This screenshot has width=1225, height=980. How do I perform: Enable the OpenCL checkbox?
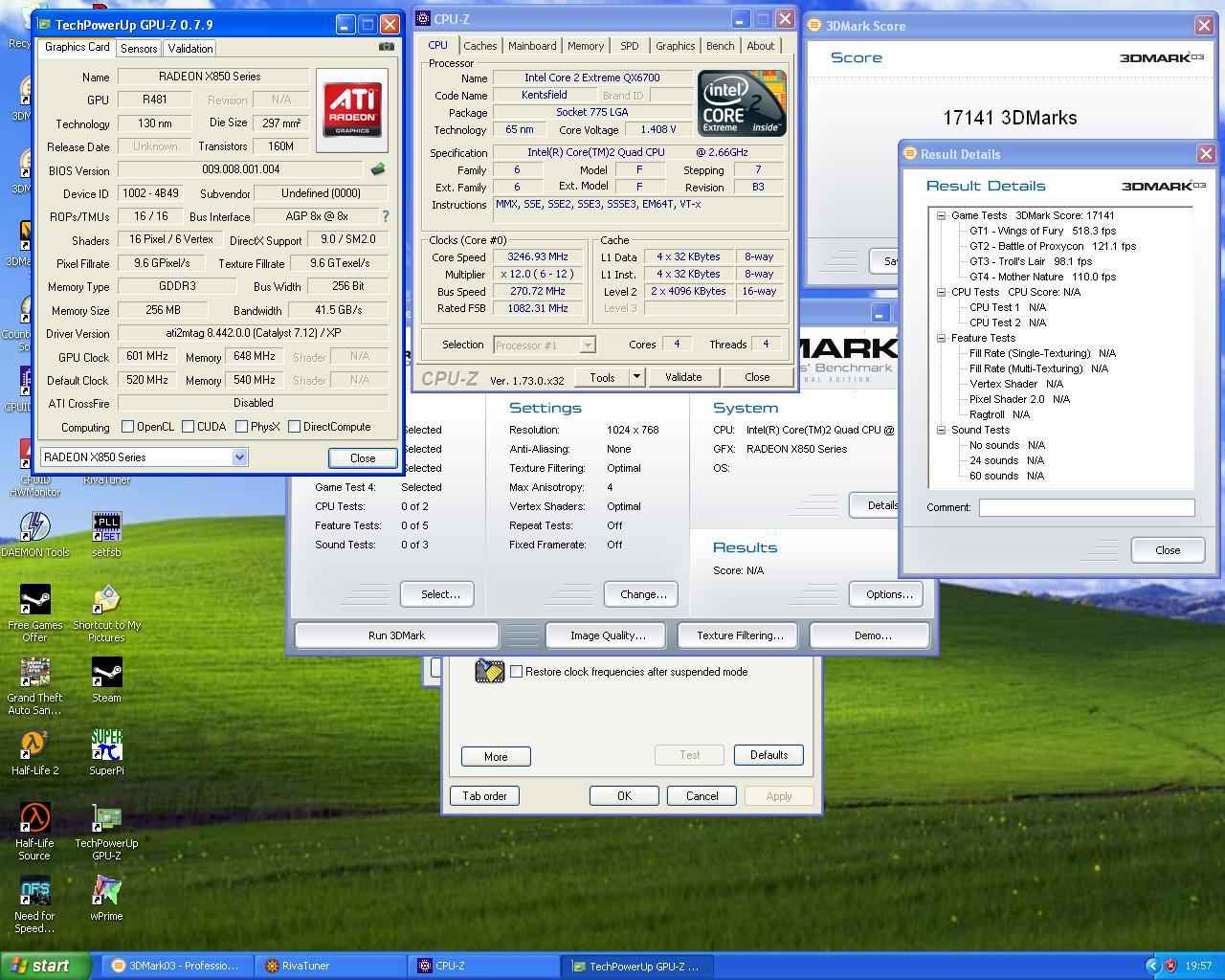click(x=128, y=427)
